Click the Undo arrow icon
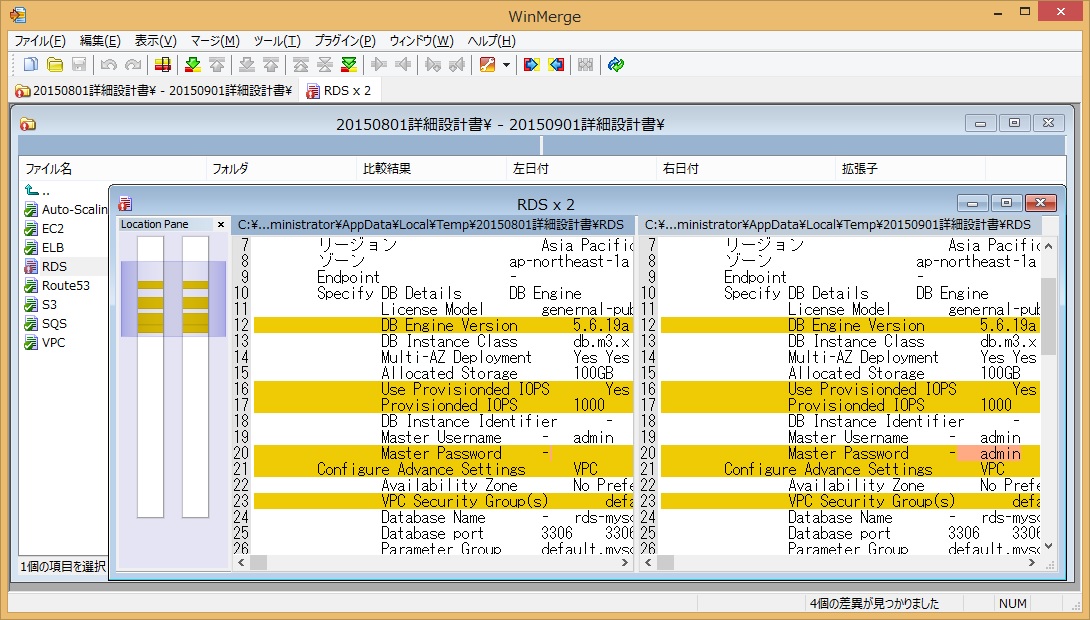The height and width of the screenshot is (620, 1090). pos(108,65)
